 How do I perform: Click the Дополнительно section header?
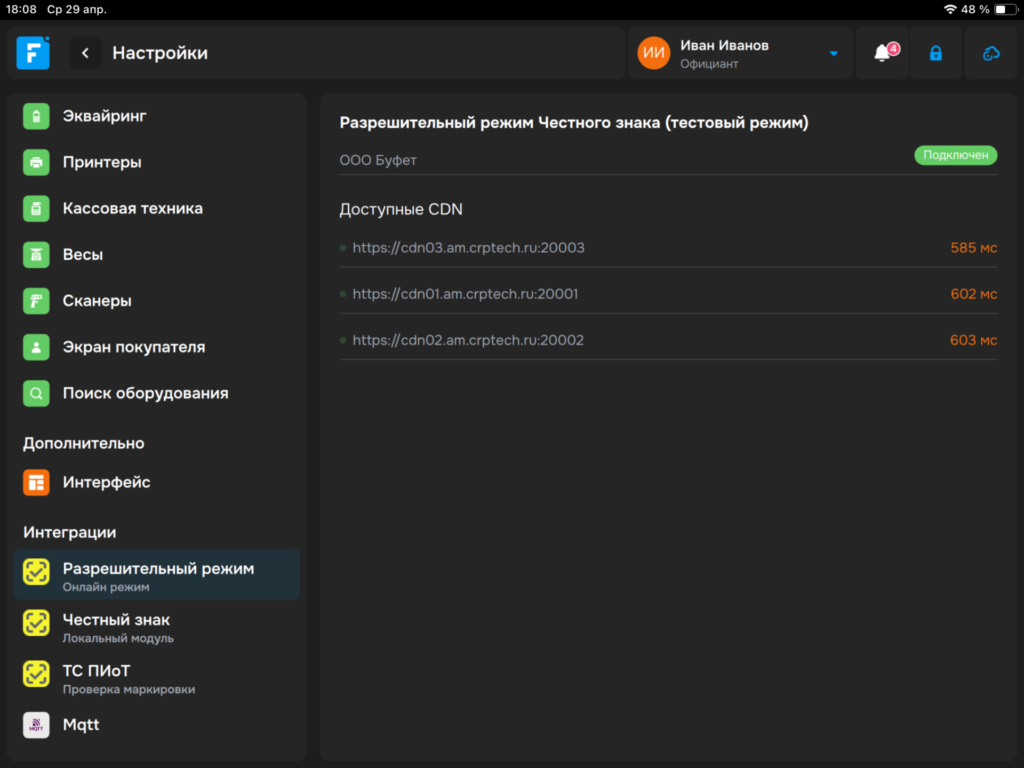click(84, 443)
